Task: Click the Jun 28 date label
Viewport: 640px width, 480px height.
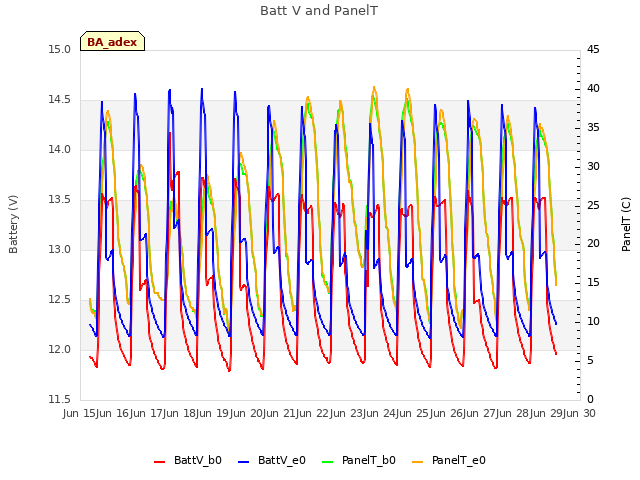Action: [513, 413]
